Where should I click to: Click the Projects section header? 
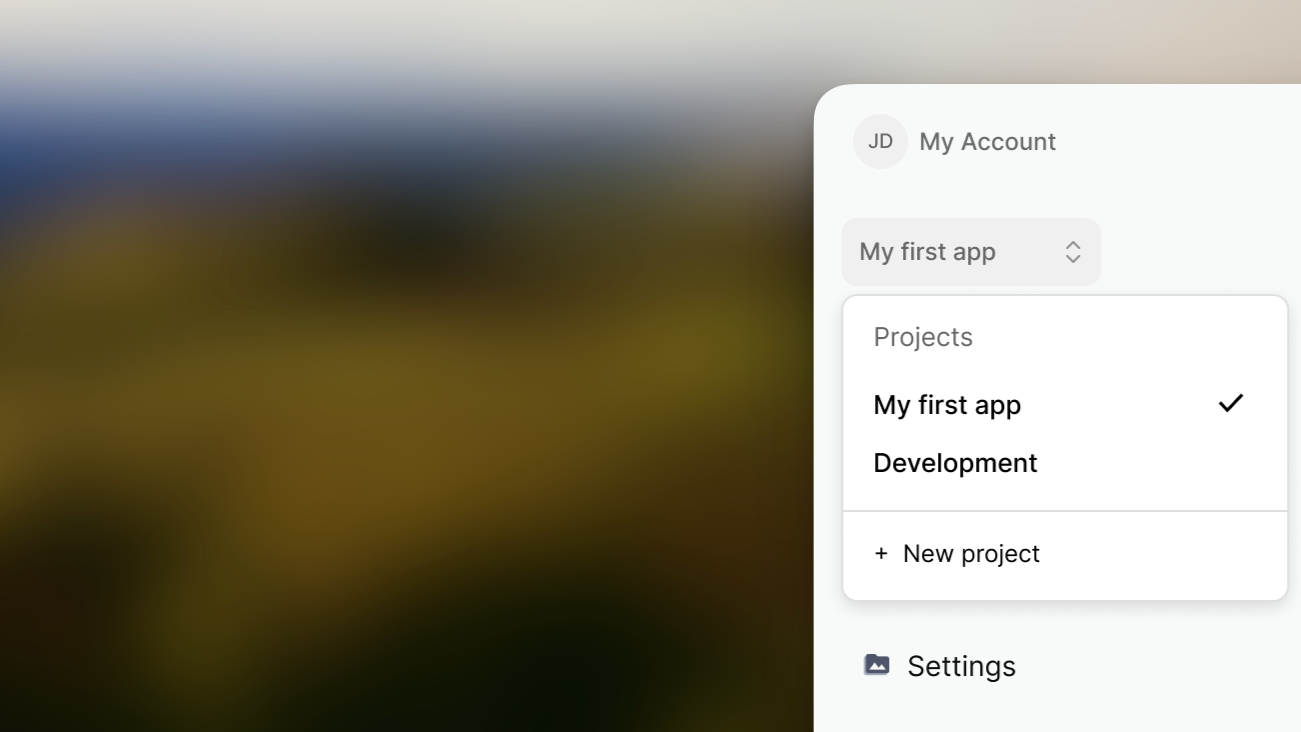[x=922, y=336]
